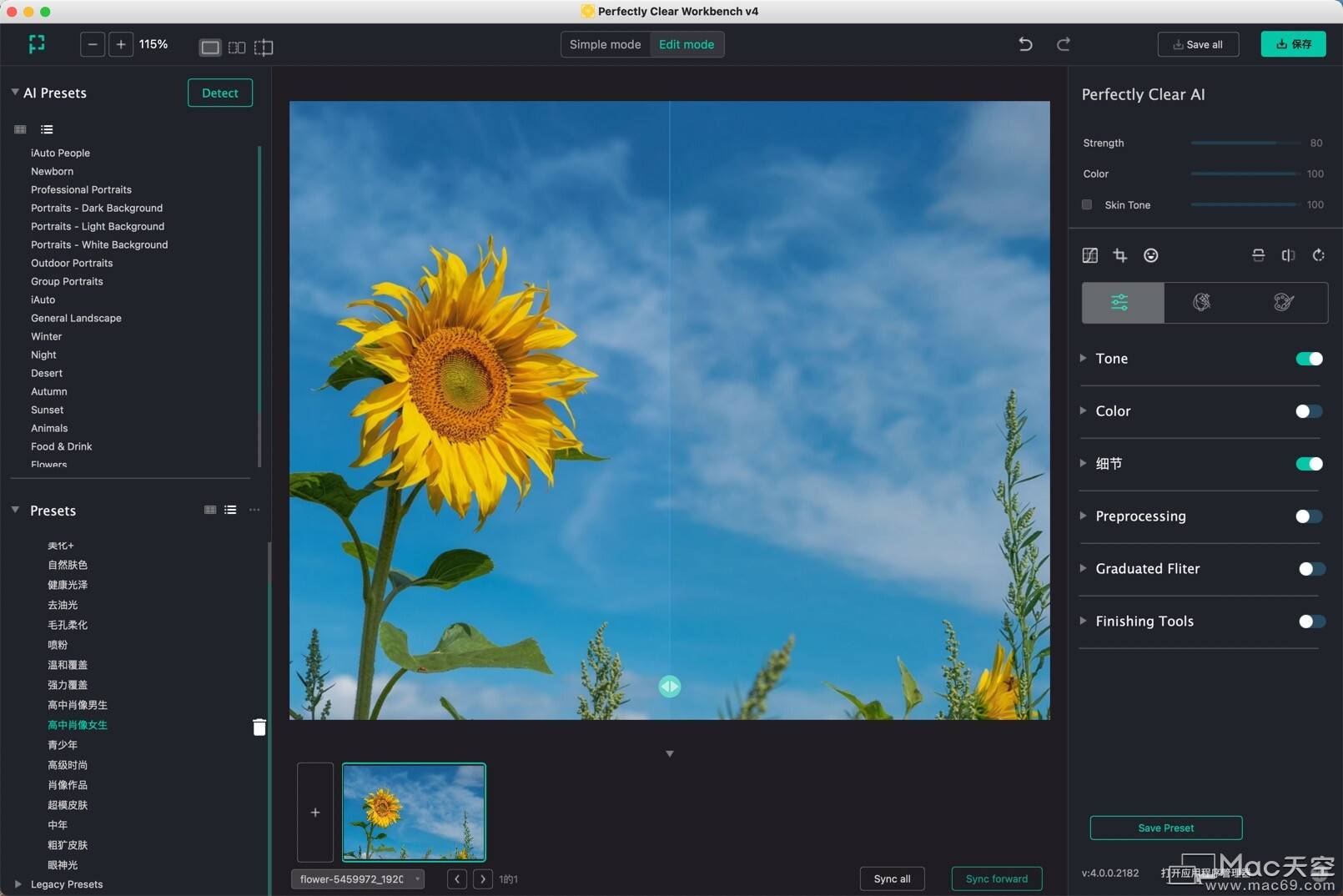Screen dimensions: 1343x896
Task: Click the undo arrow icon
Action: click(1025, 44)
